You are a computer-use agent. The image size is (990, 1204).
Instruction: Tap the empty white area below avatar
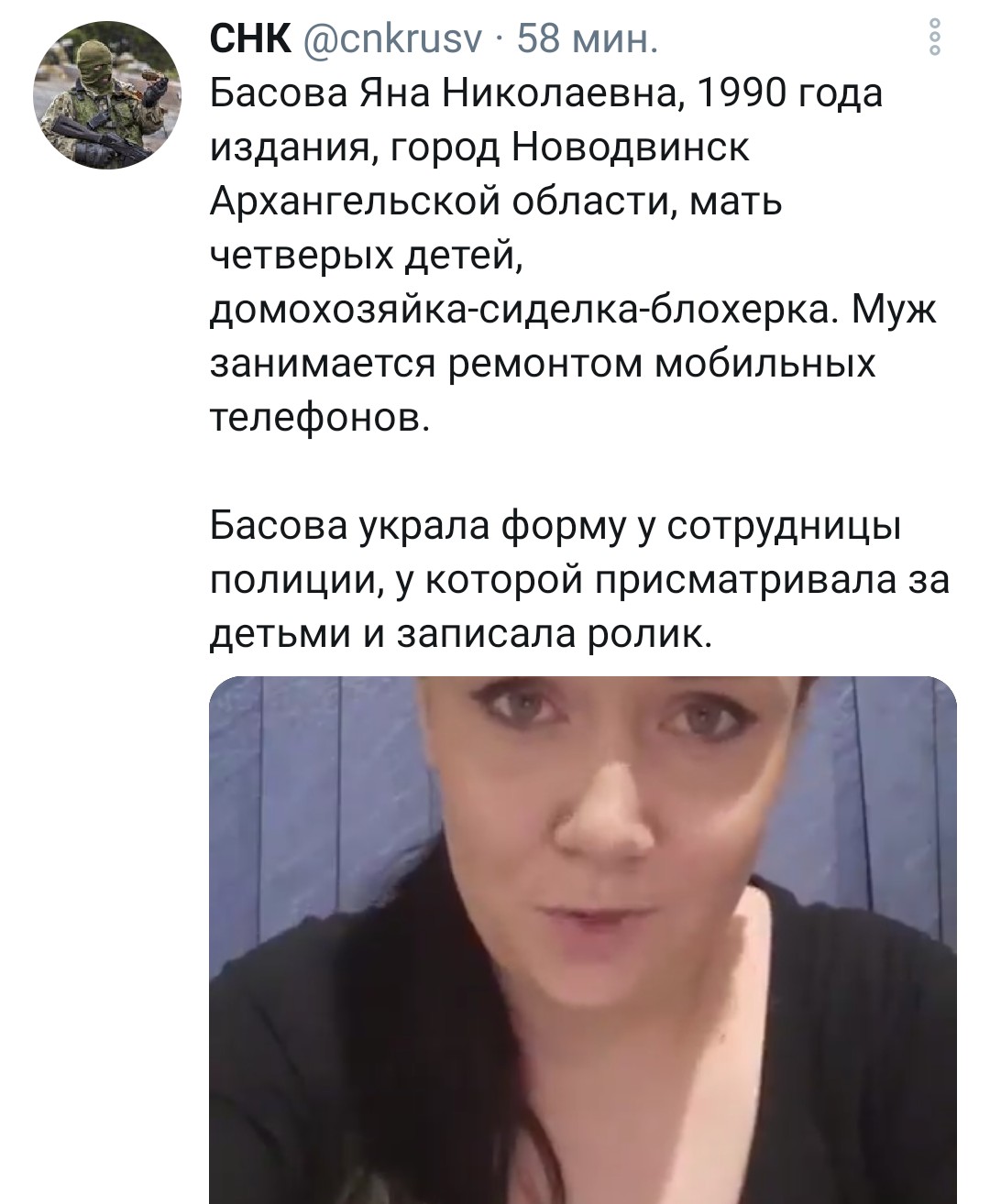(108, 641)
